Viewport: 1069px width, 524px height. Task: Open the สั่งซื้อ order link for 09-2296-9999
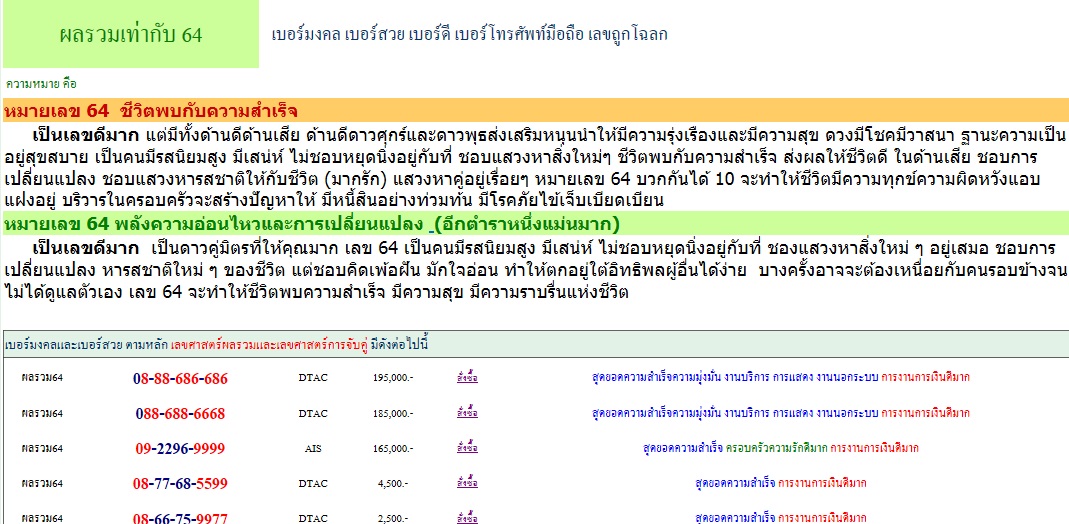(467, 448)
